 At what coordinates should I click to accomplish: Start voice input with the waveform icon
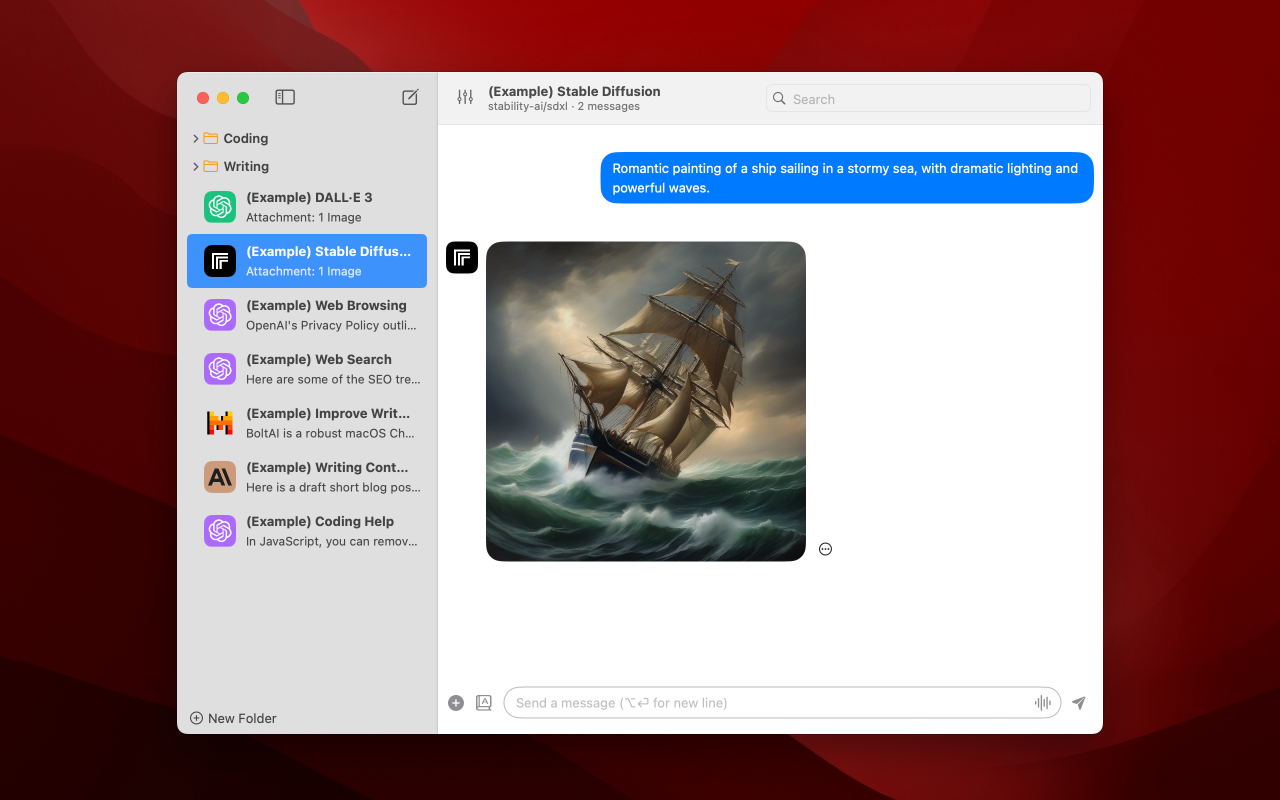(x=1042, y=703)
